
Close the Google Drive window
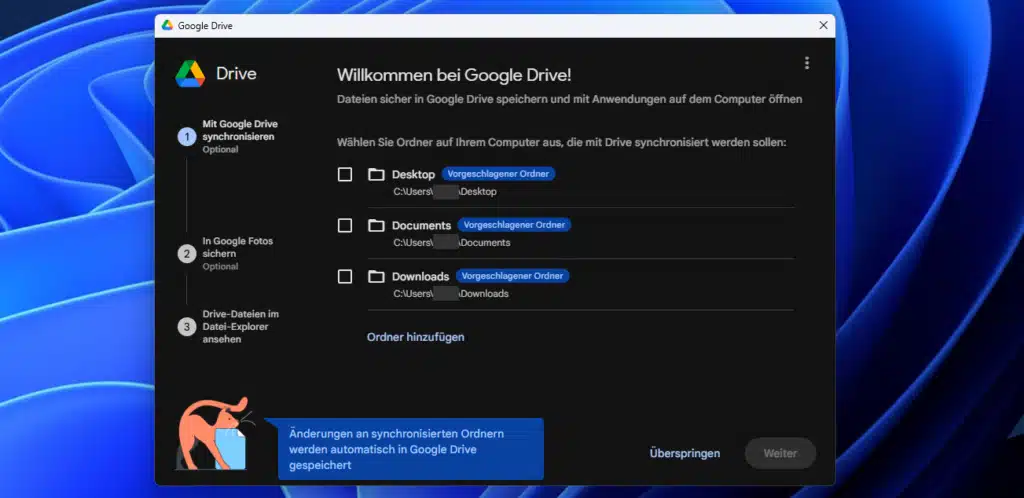[x=823, y=25]
